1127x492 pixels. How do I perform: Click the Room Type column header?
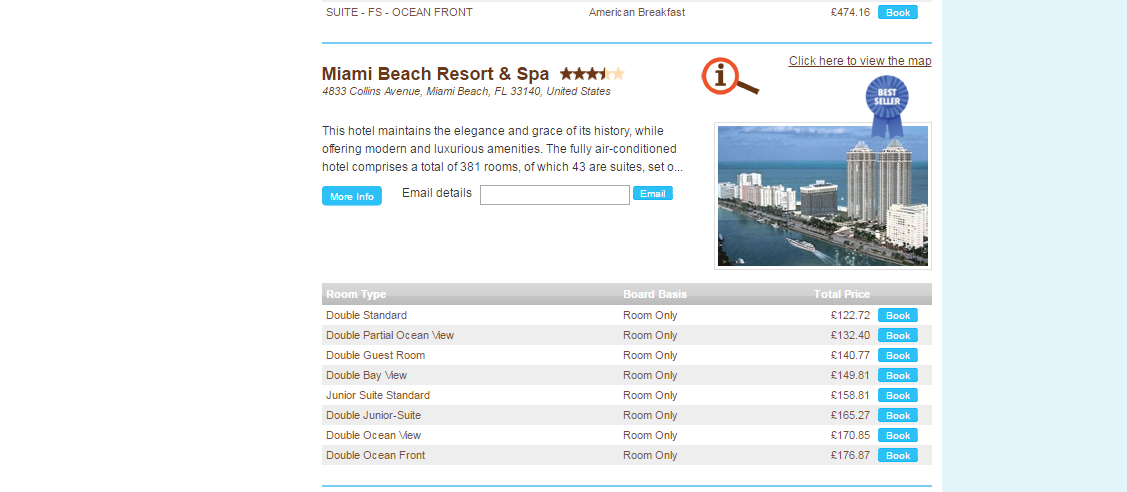coord(356,294)
